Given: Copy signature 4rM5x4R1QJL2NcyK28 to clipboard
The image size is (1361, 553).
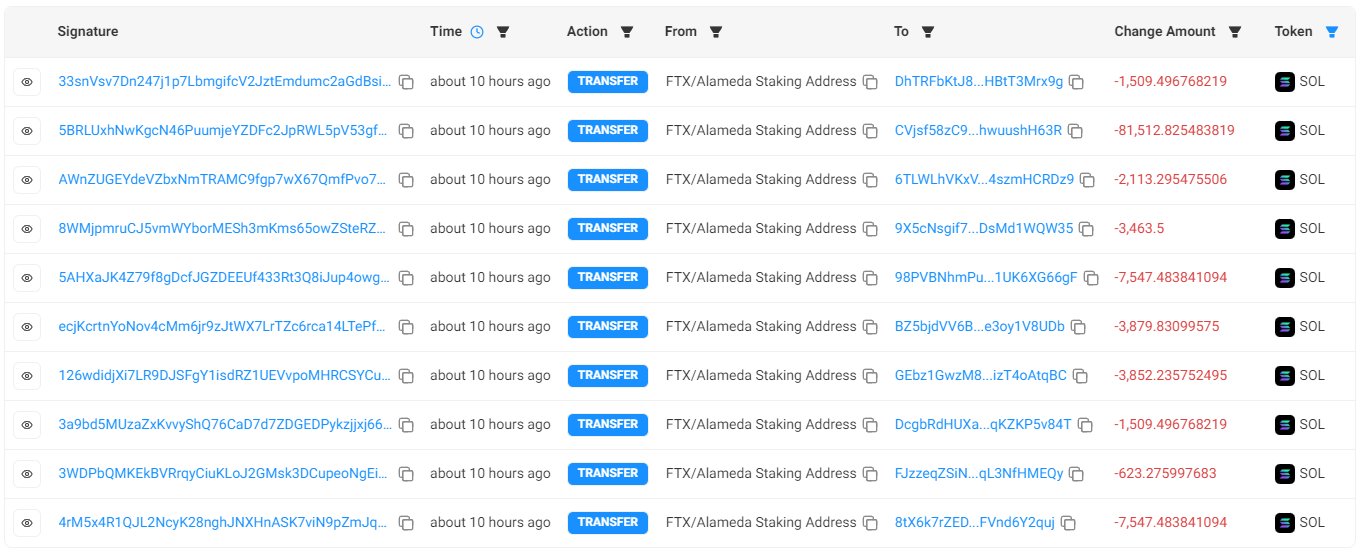Looking at the screenshot, I should coord(406,523).
